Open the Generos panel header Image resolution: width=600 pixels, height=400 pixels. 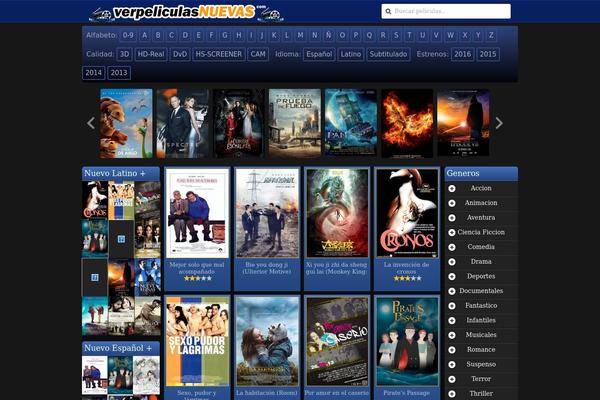pos(481,173)
